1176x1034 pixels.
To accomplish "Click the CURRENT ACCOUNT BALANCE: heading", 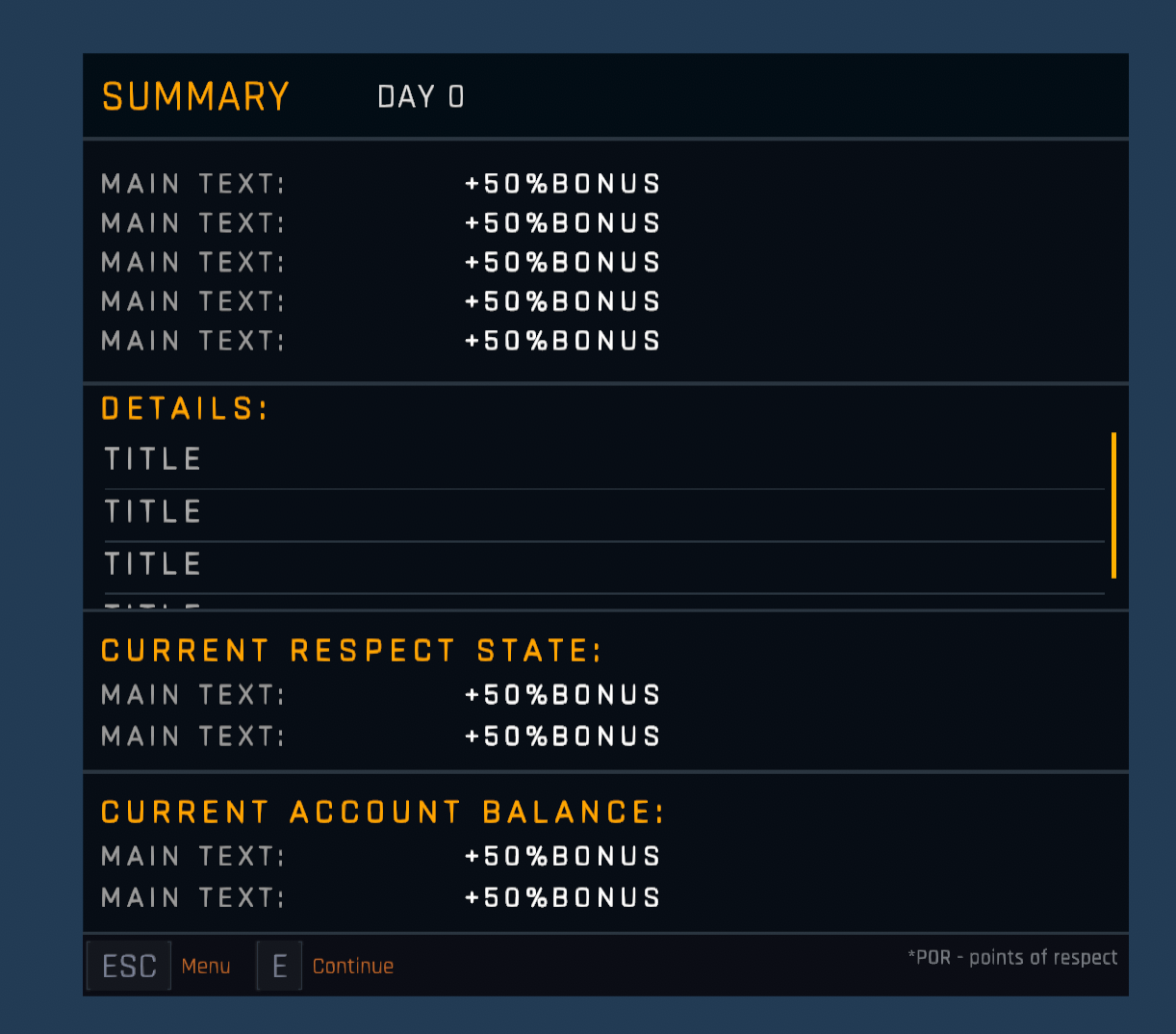I will pyautogui.click(x=382, y=813).
